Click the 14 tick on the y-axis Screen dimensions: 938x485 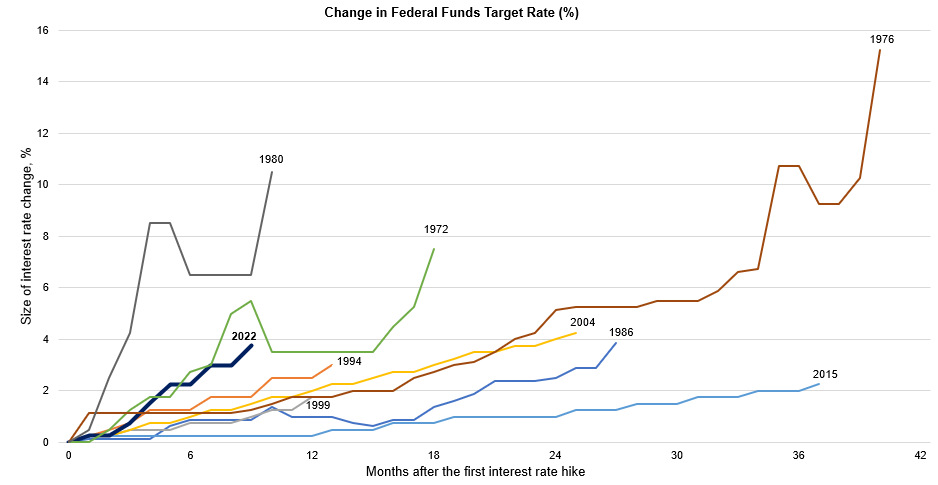43,82
